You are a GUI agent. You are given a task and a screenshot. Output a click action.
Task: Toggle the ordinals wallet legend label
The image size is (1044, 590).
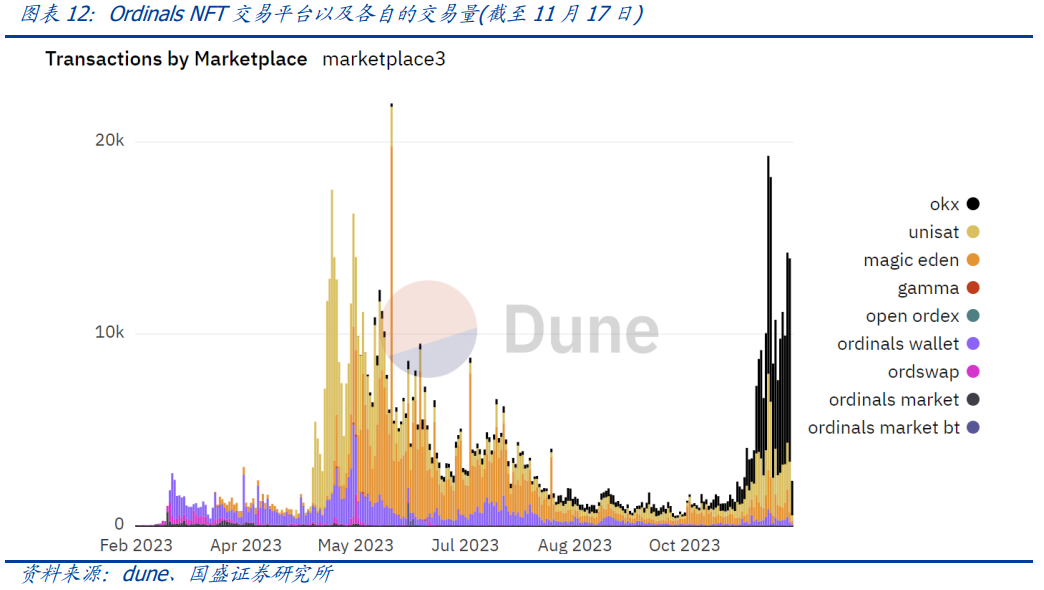coord(898,344)
